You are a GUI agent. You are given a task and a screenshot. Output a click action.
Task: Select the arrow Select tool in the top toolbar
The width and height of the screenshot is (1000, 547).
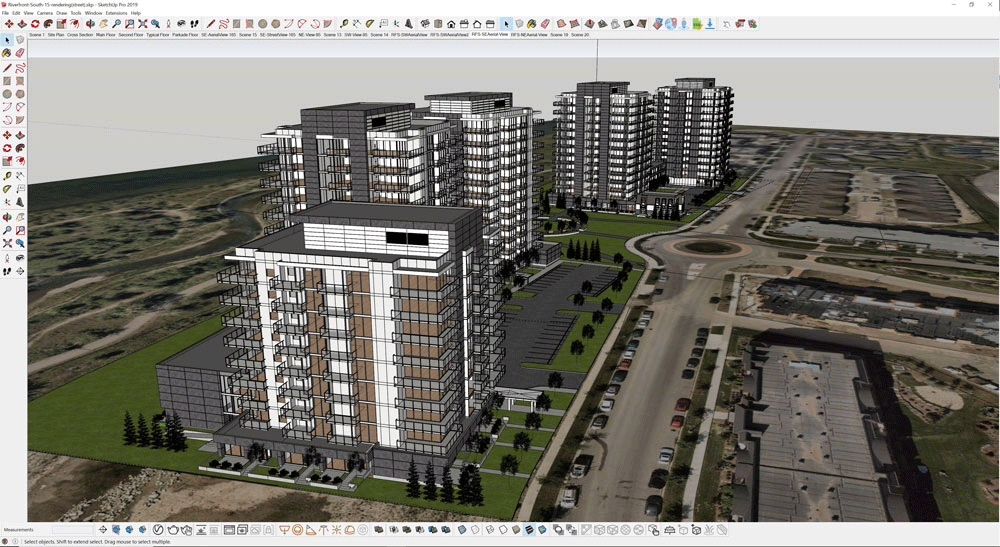point(506,24)
